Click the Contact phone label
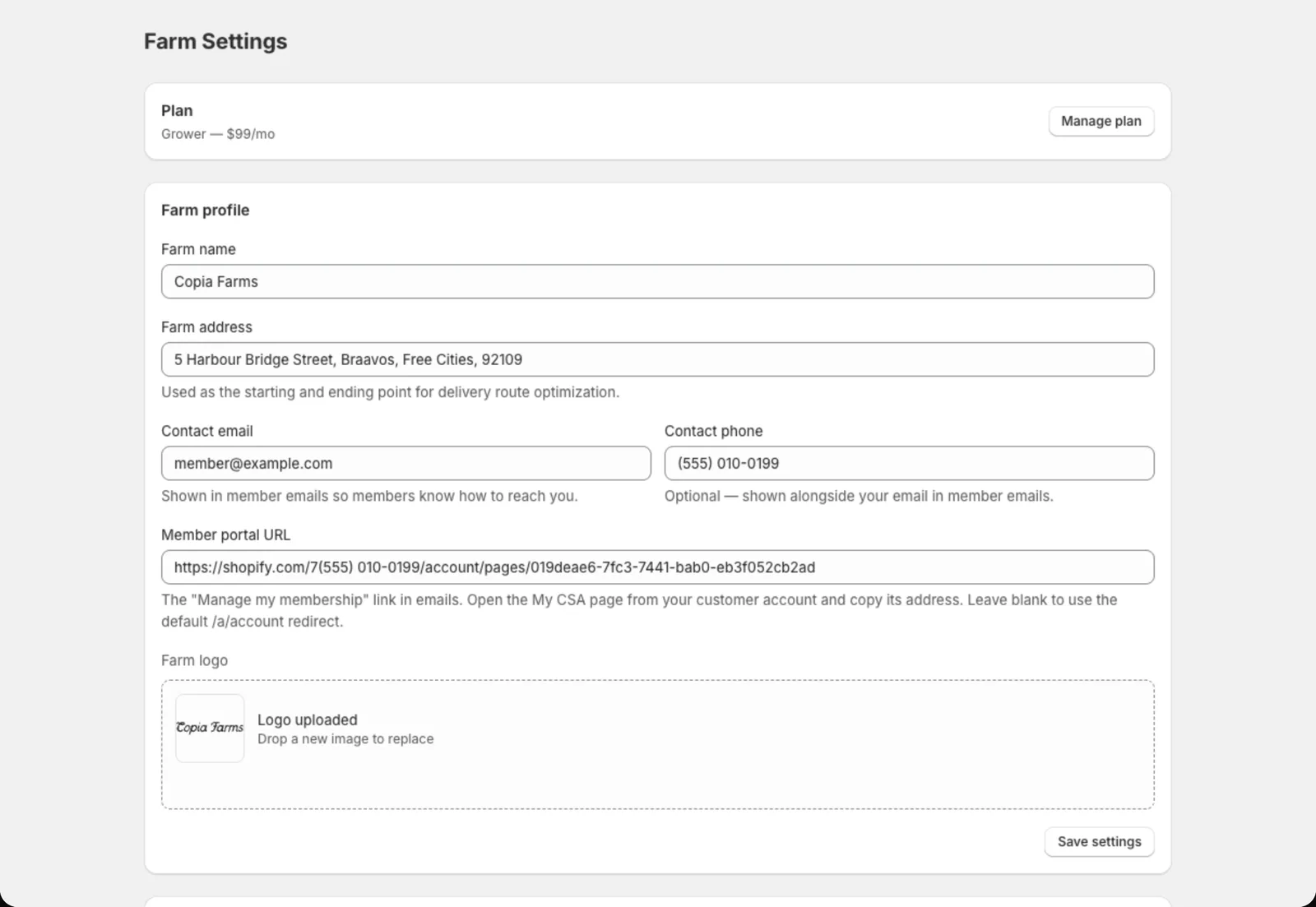Viewport: 1316px width, 907px height. point(713,431)
